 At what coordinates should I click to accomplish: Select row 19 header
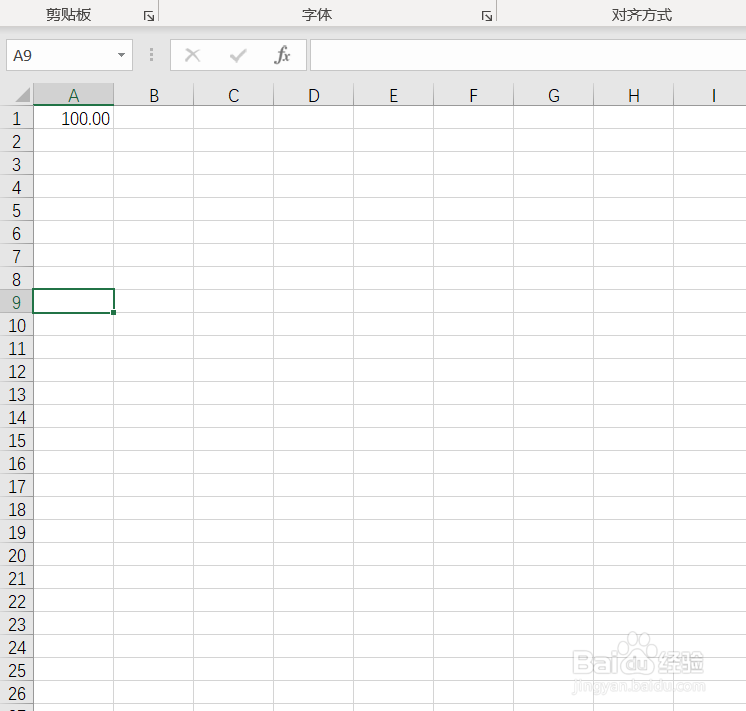pyautogui.click(x=17, y=532)
